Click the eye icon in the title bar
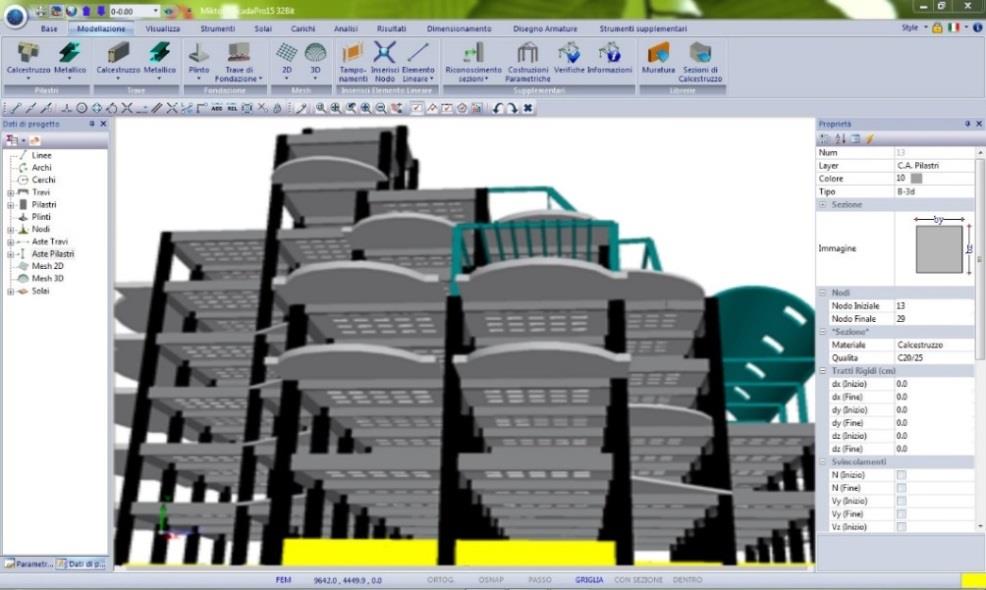Viewport: 986px width, 590px height. coord(169,11)
